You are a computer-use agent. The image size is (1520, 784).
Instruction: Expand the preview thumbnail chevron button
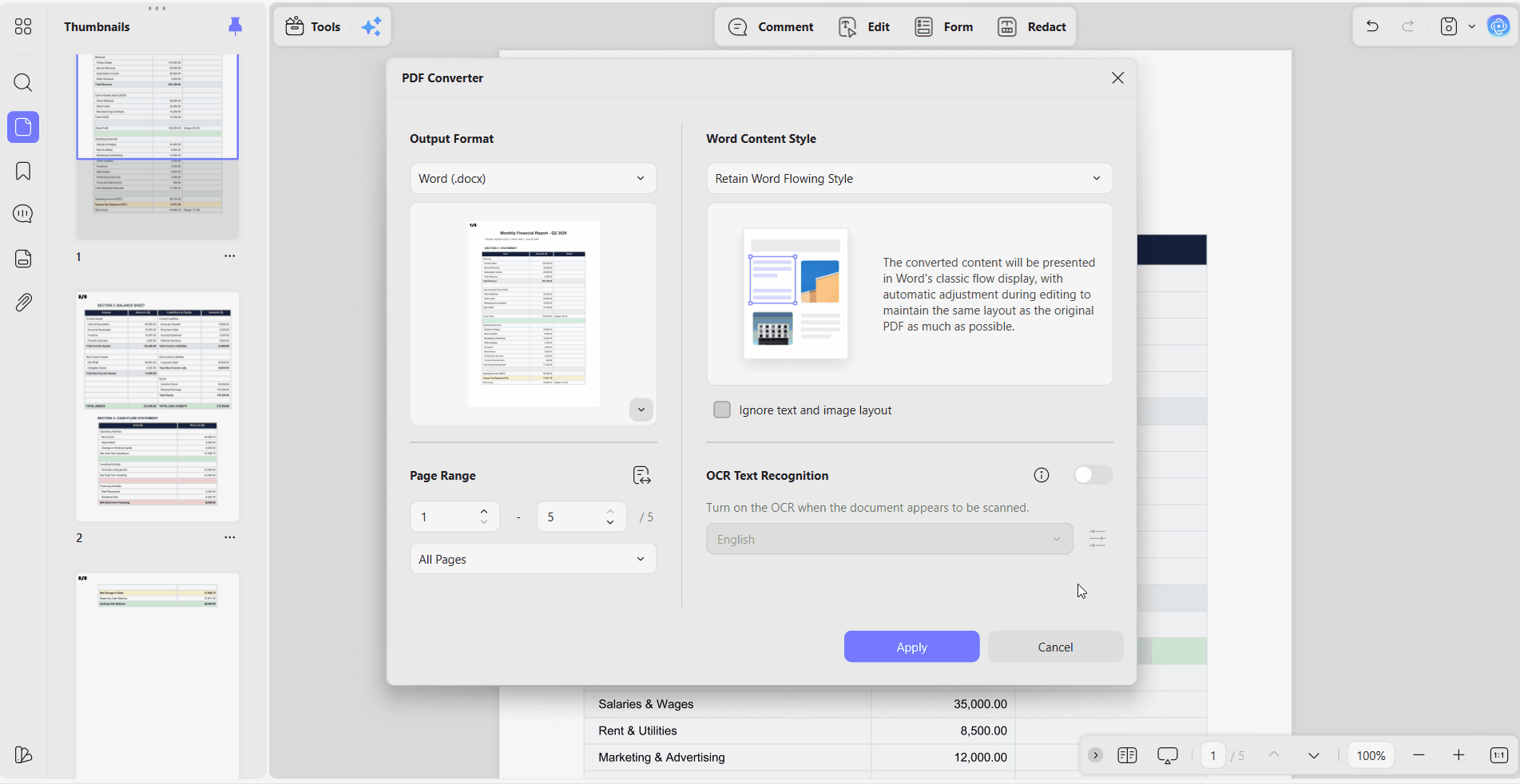(x=641, y=410)
